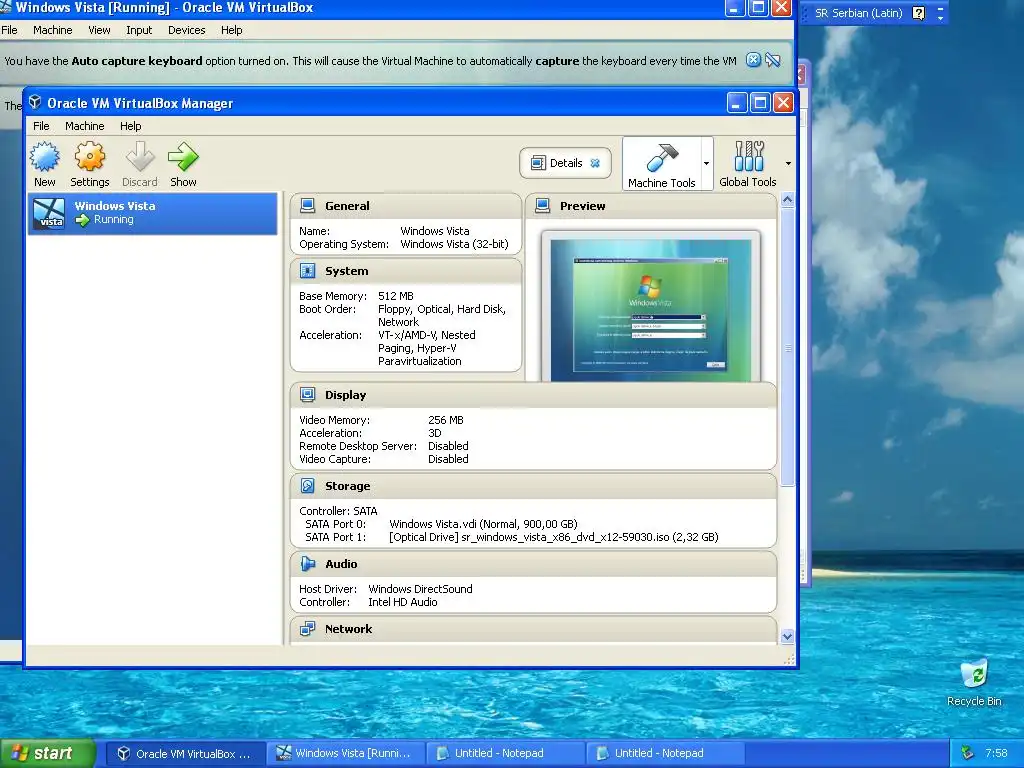Viewport: 1024px width, 768px height.
Task: Click the 'Windows DirectSound' host driver value
Action: coord(421,588)
